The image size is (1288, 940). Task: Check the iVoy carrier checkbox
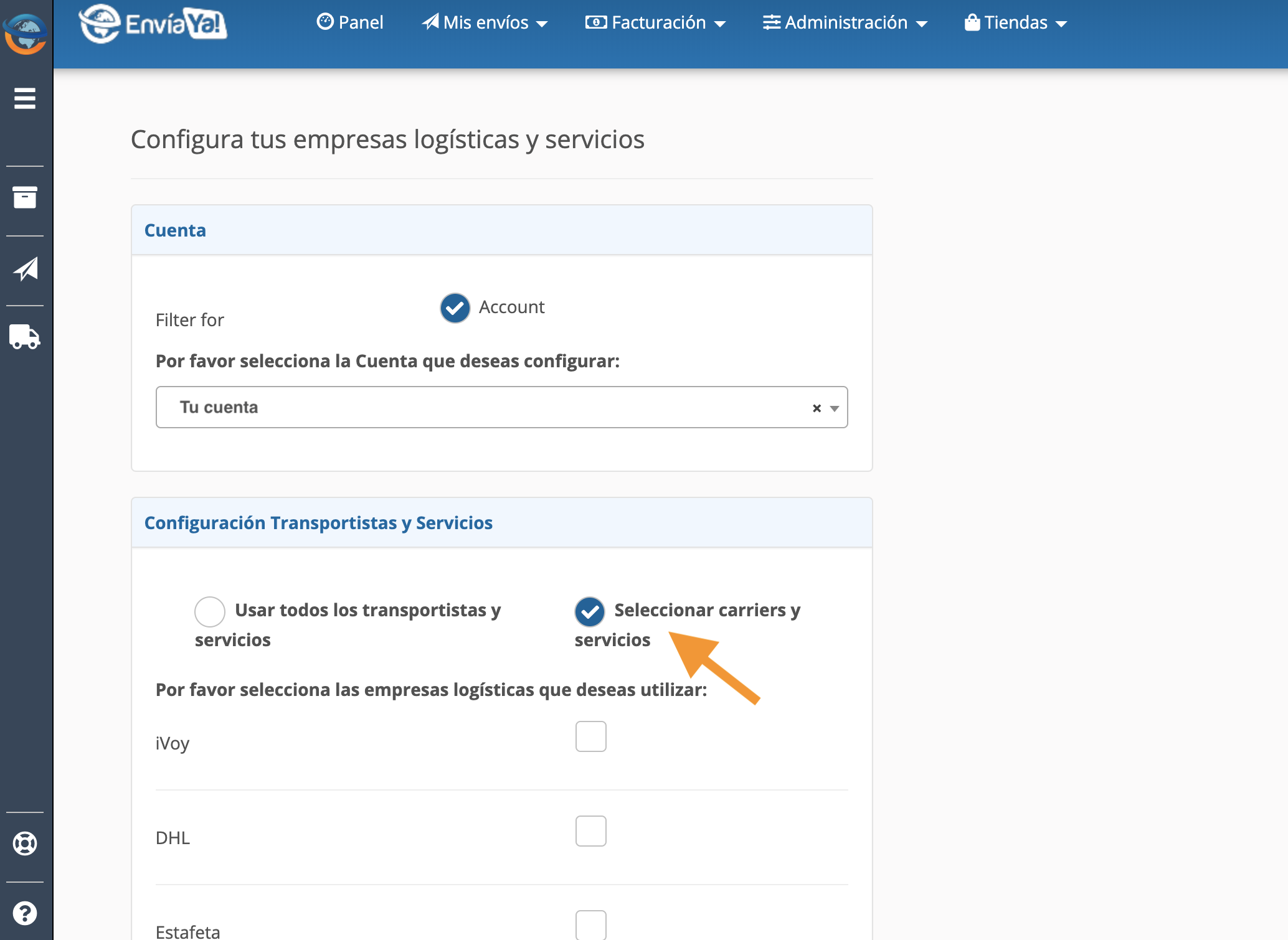point(590,736)
